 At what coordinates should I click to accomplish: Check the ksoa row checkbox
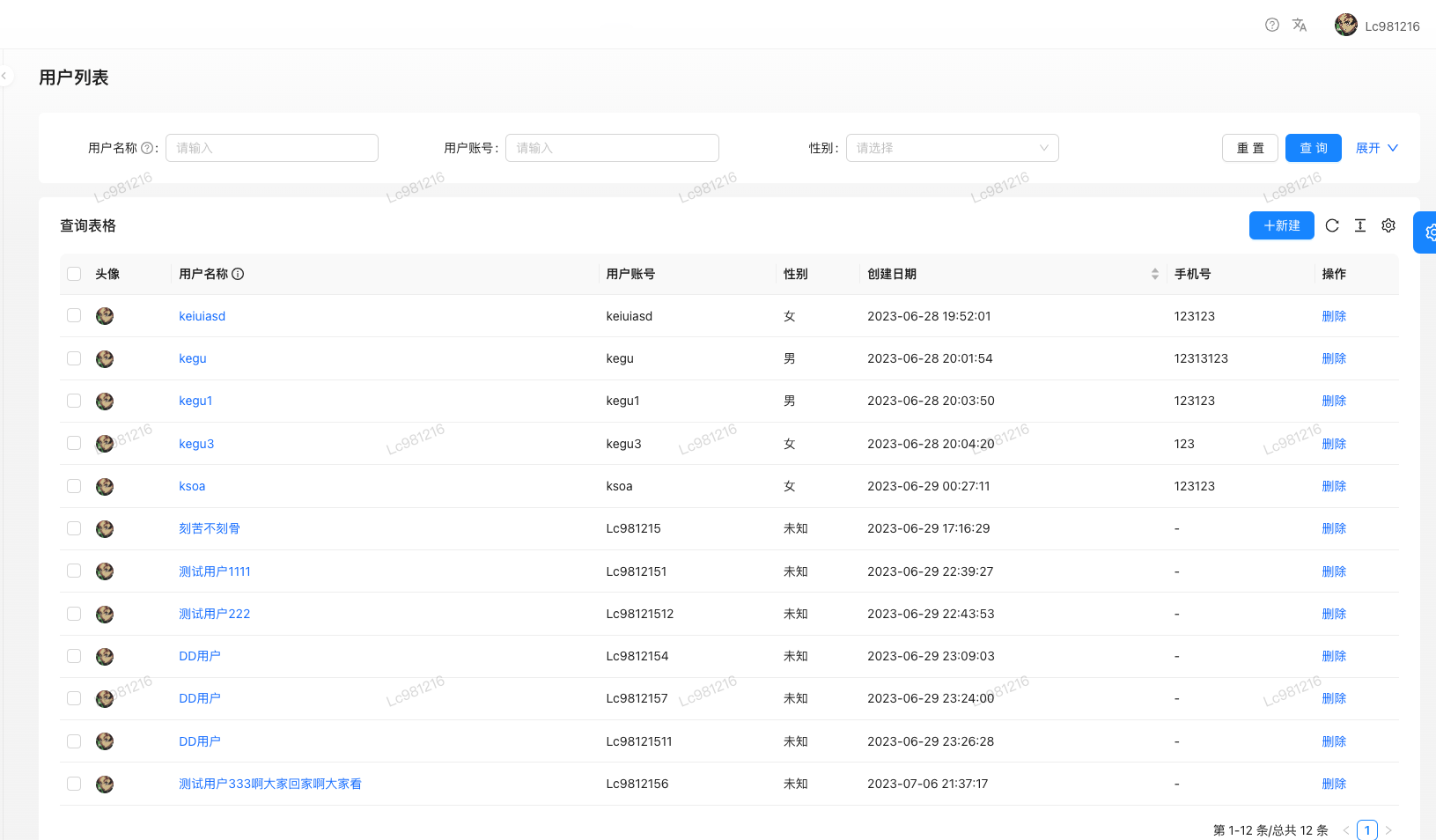74,486
